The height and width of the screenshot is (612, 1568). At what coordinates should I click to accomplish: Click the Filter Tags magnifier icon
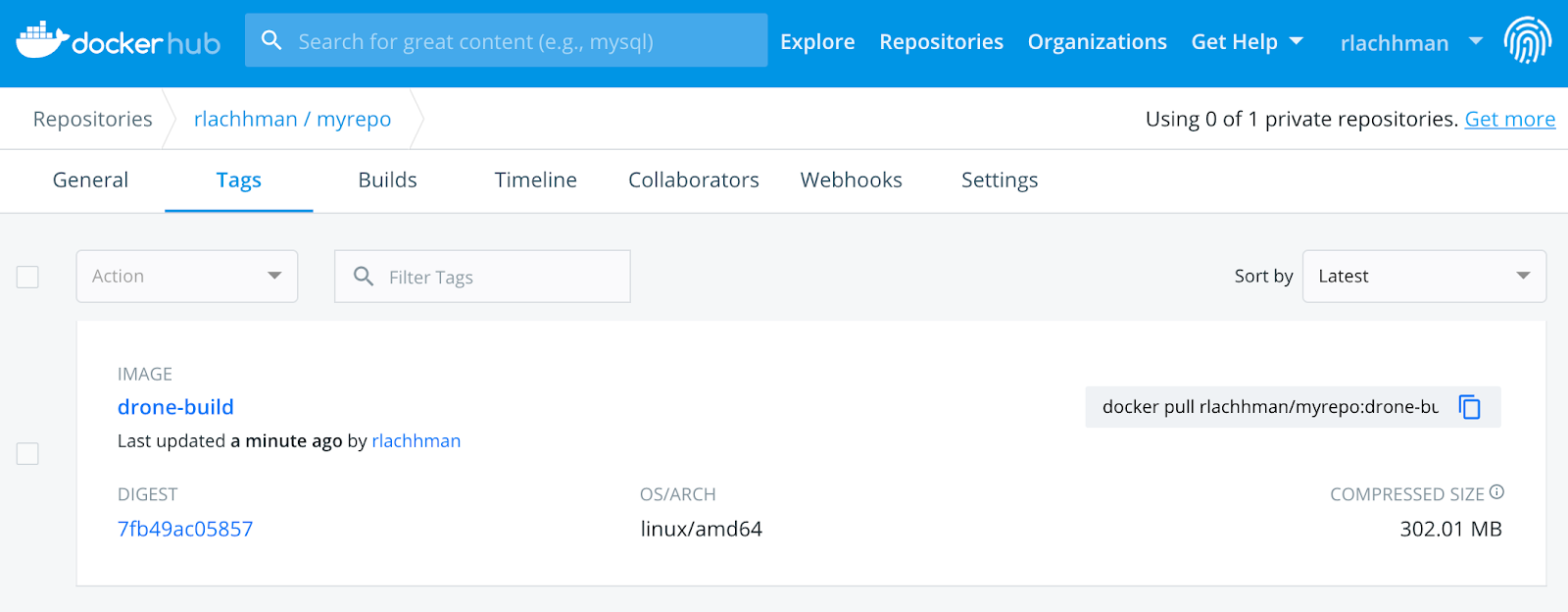[x=364, y=277]
